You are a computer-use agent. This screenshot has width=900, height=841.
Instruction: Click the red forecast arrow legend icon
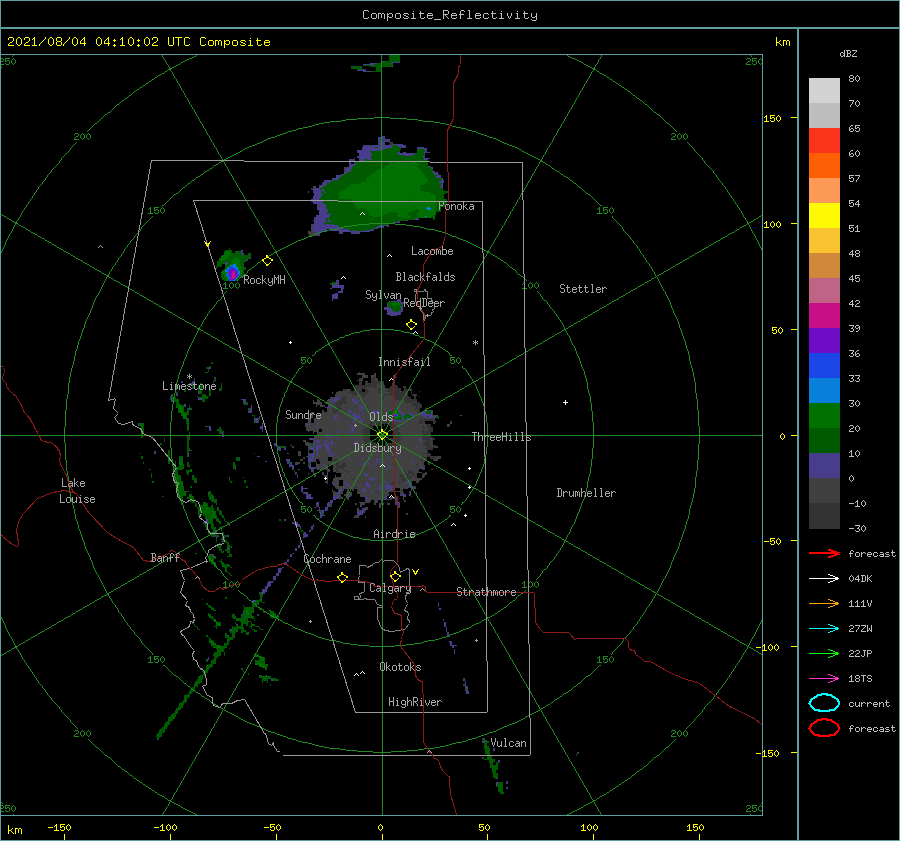tap(824, 553)
